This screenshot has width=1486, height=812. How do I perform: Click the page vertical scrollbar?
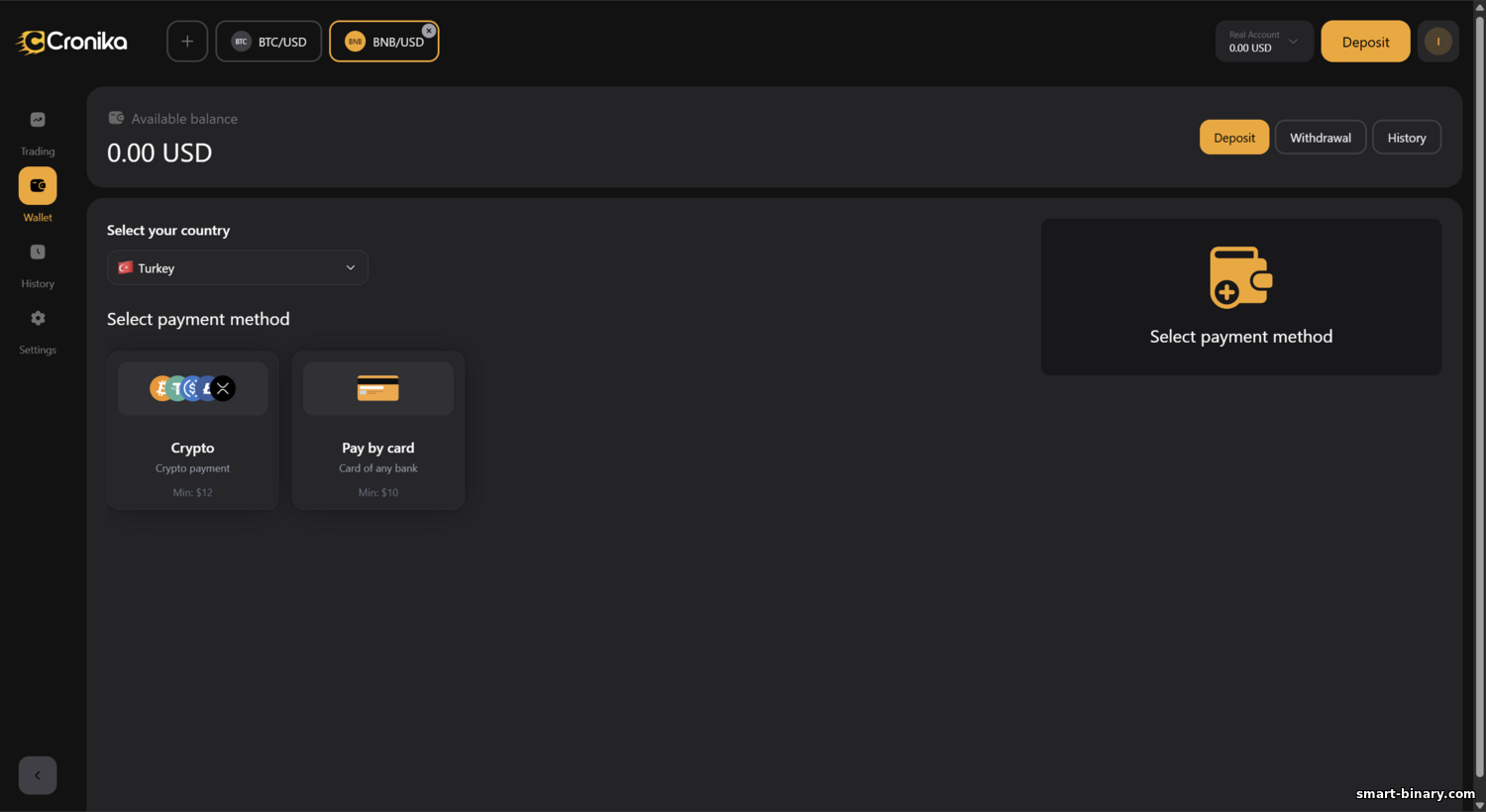tap(1479, 396)
